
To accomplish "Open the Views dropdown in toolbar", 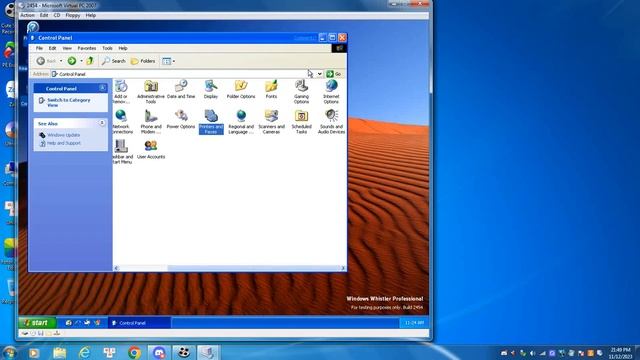I will point(168,61).
